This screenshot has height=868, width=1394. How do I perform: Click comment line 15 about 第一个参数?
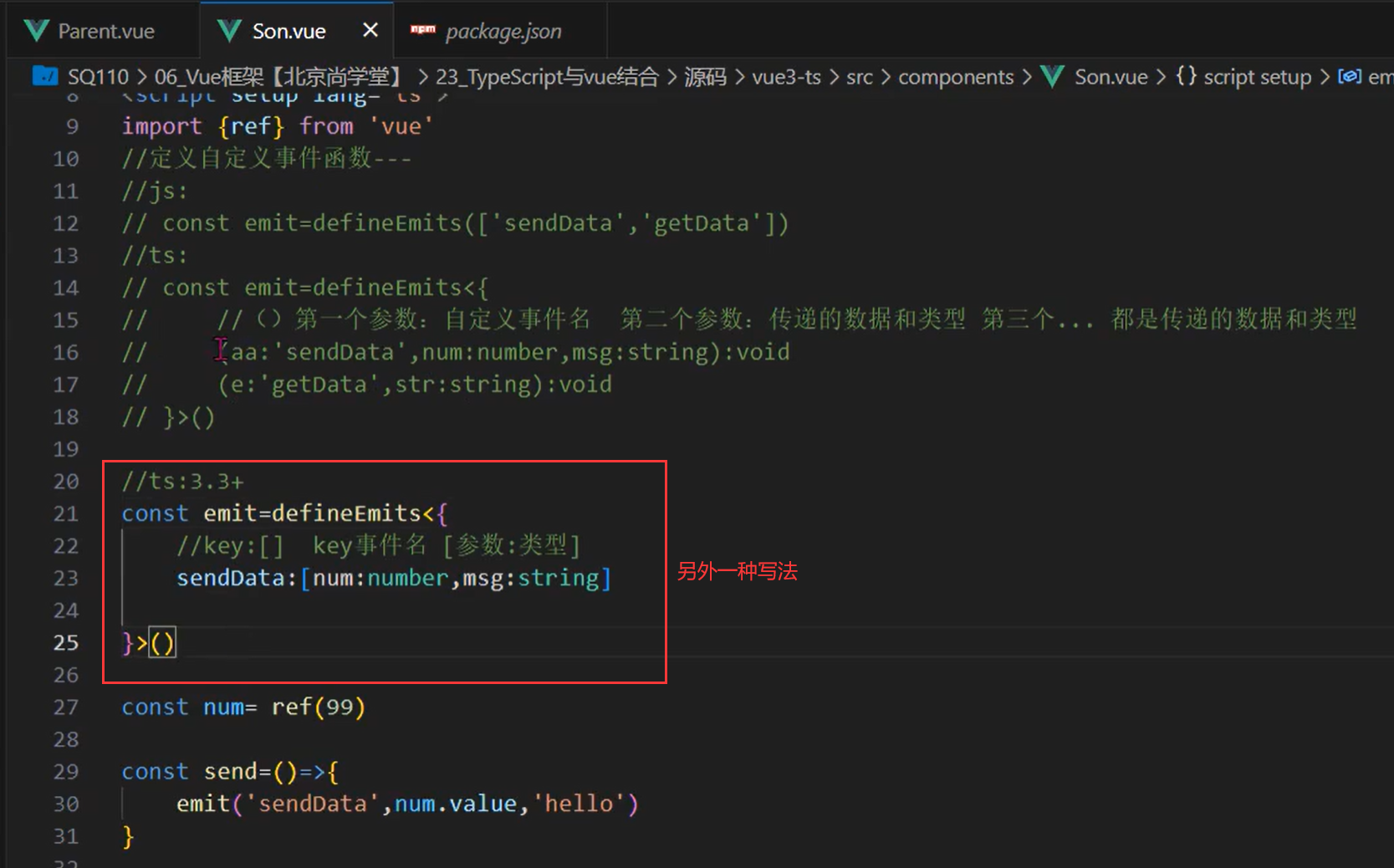point(739,319)
